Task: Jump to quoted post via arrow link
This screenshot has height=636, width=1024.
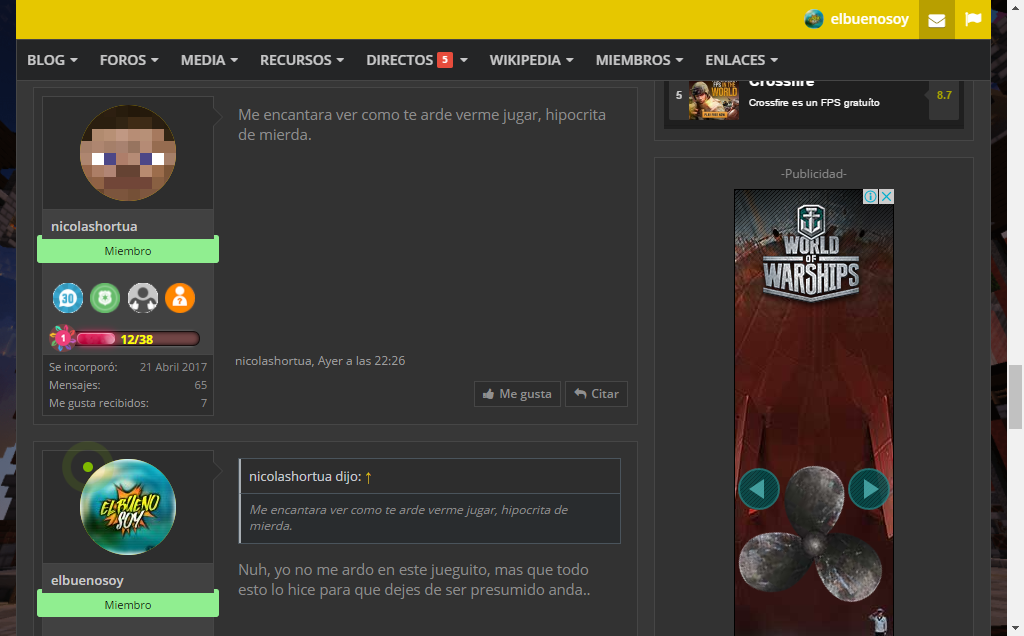Action: [368, 477]
